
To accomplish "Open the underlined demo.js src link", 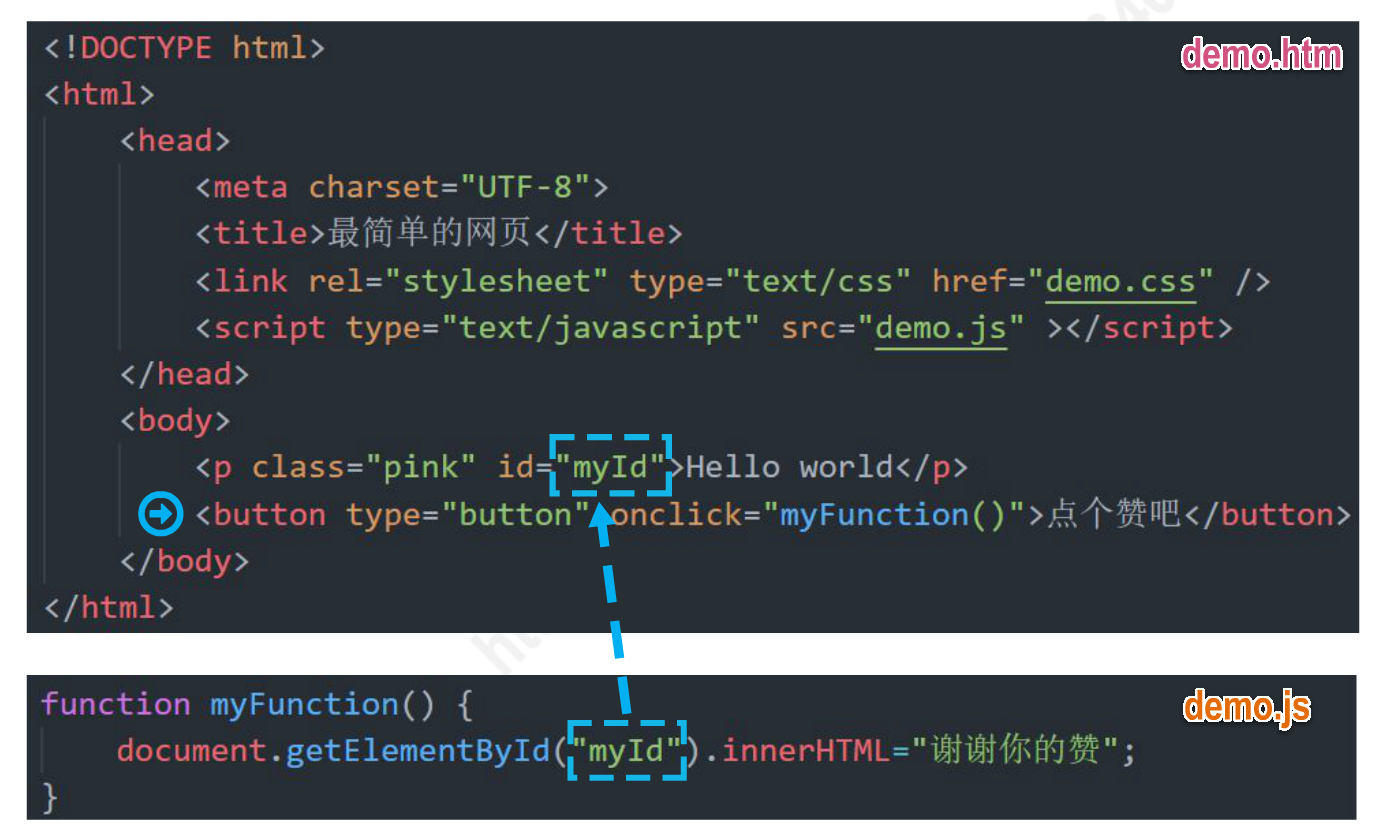I will 940,328.
